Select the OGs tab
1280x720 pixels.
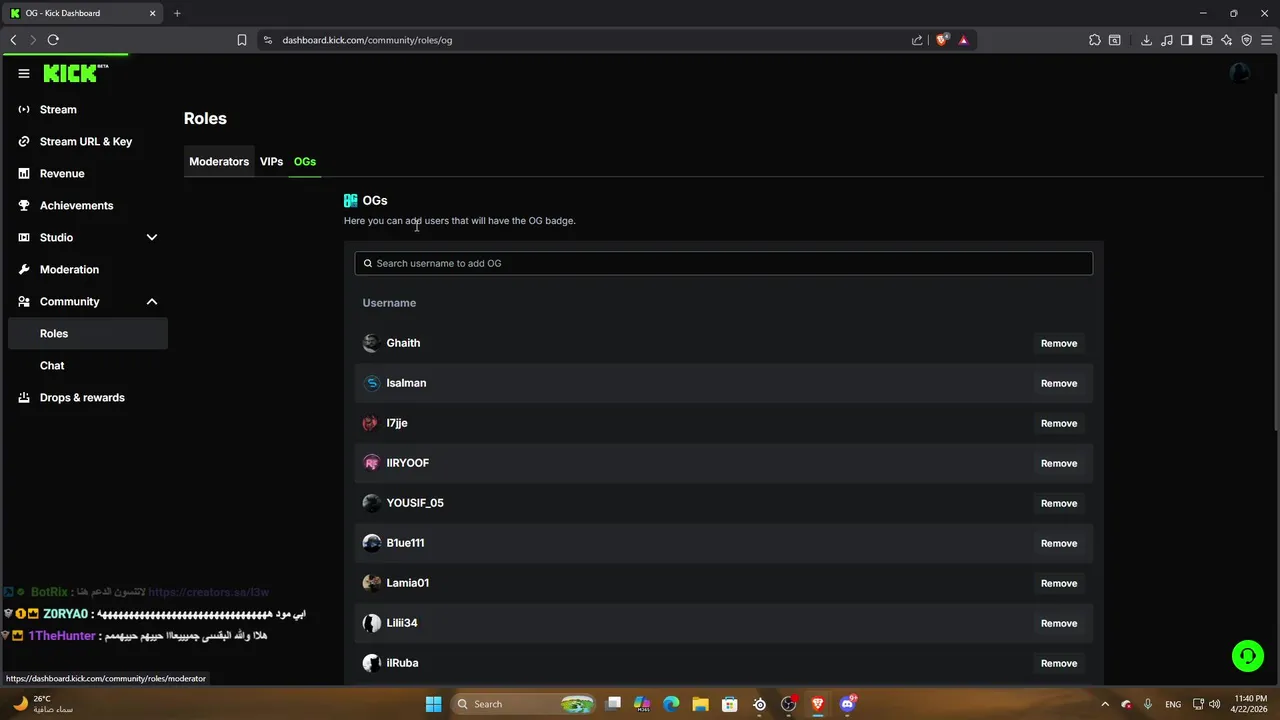(x=305, y=161)
